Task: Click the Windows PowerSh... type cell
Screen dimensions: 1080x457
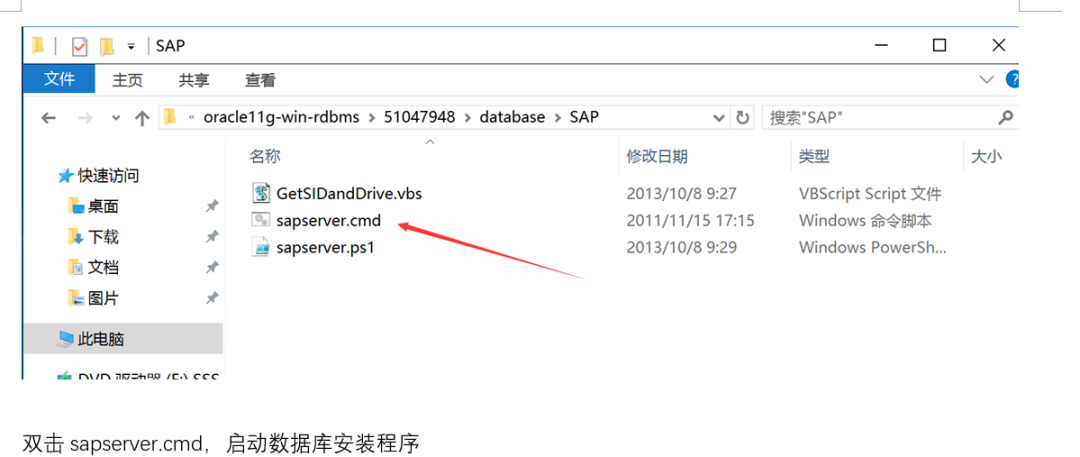Action: (873, 247)
